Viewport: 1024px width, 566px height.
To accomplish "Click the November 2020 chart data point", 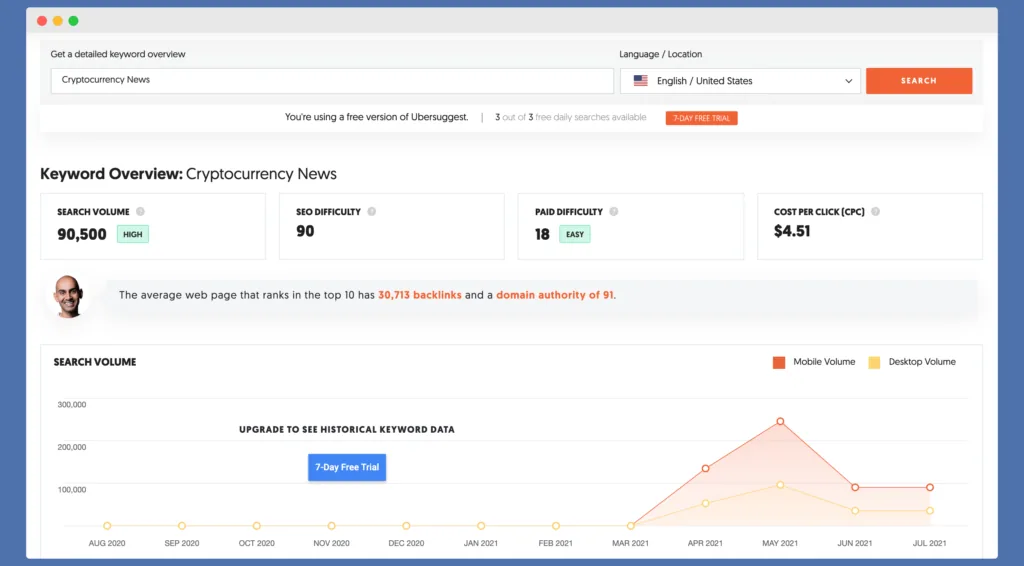I will 332,526.
